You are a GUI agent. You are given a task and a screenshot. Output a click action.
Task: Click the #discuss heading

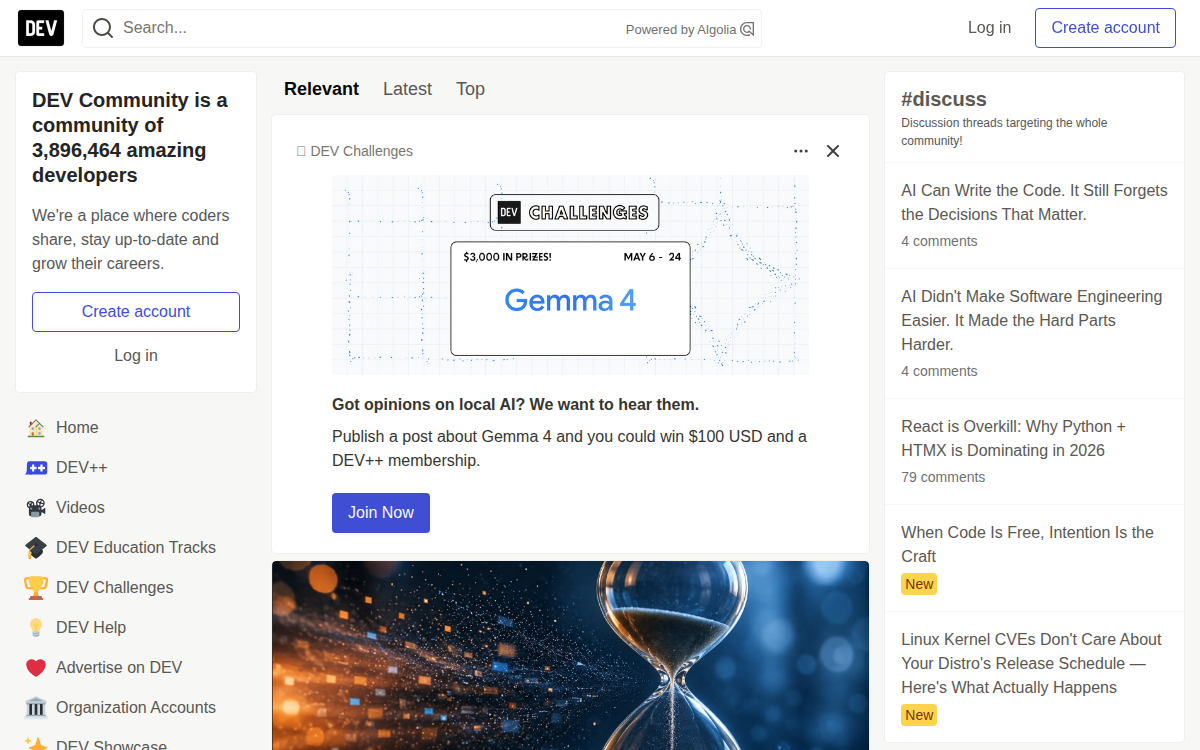tap(944, 99)
